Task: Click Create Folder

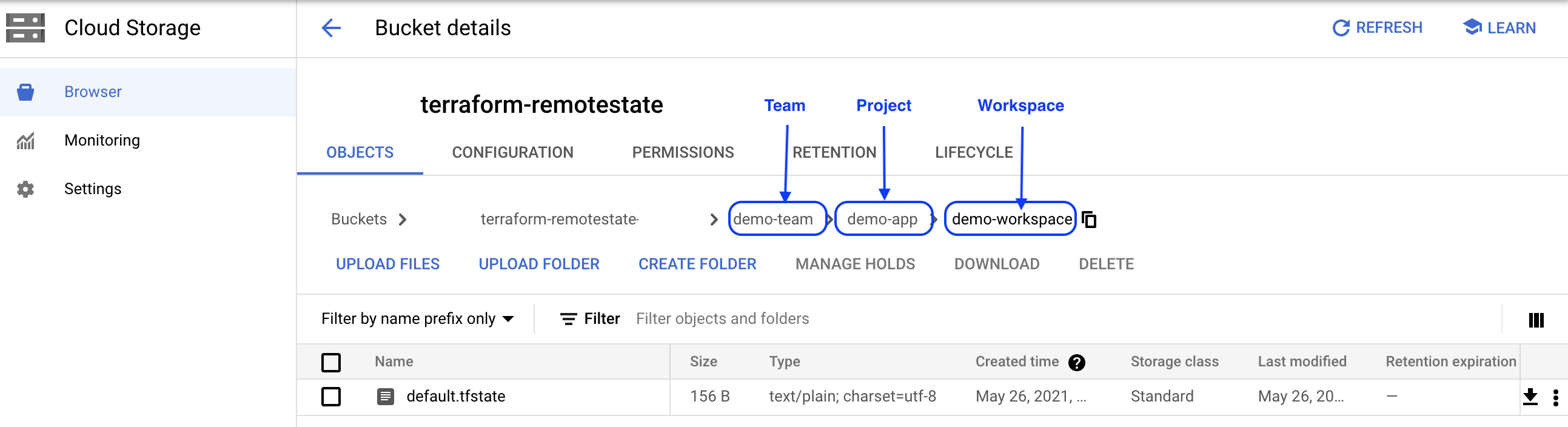Action: 697,264
